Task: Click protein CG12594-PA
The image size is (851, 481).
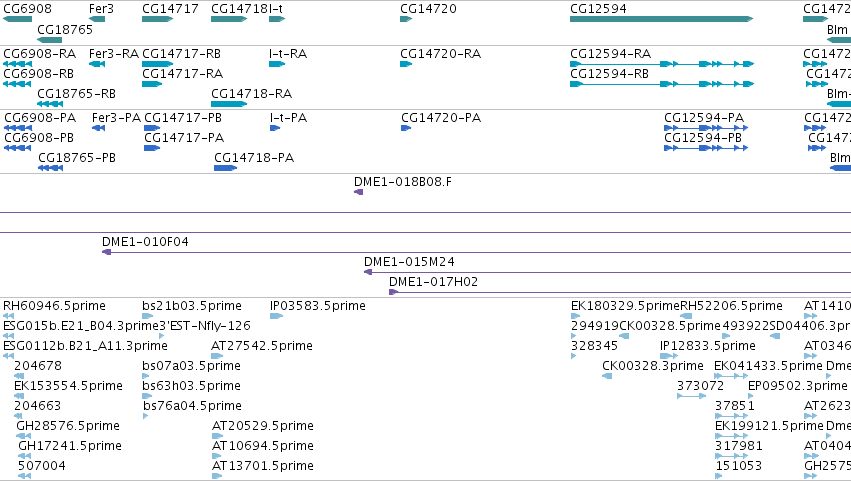Action: tap(704, 118)
